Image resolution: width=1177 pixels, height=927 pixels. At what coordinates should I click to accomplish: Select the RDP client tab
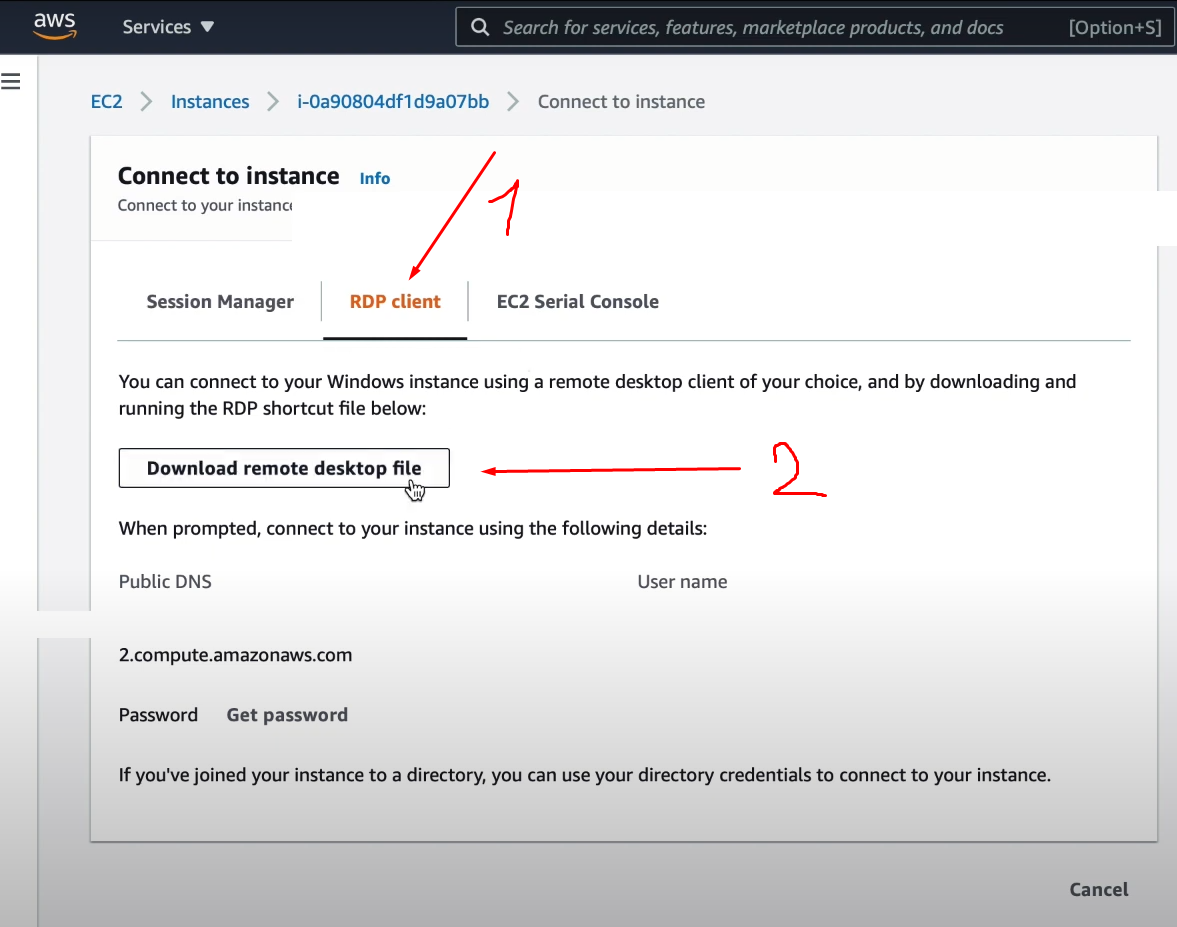click(x=395, y=301)
